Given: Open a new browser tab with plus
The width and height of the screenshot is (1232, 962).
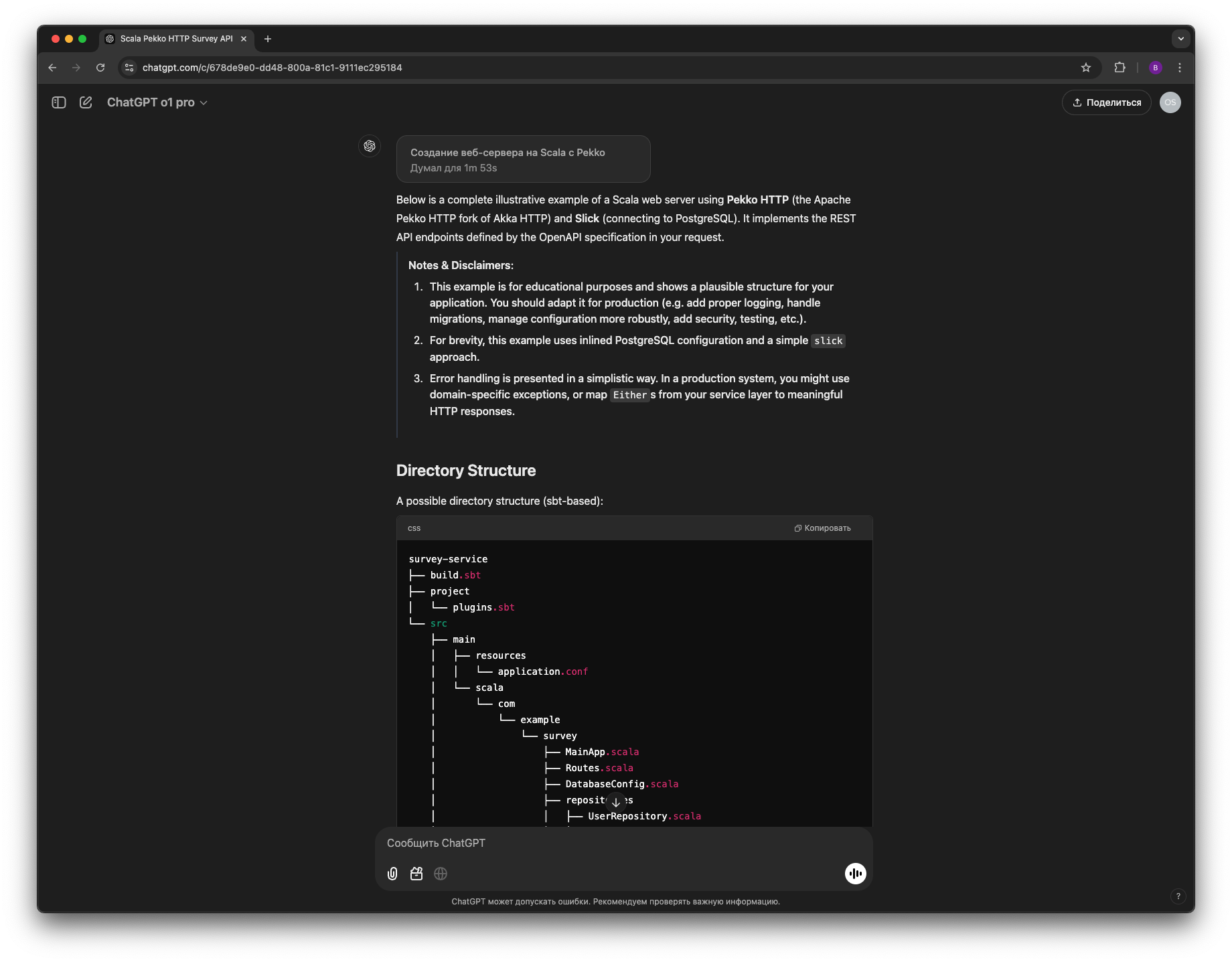Looking at the screenshot, I should (268, 39).
